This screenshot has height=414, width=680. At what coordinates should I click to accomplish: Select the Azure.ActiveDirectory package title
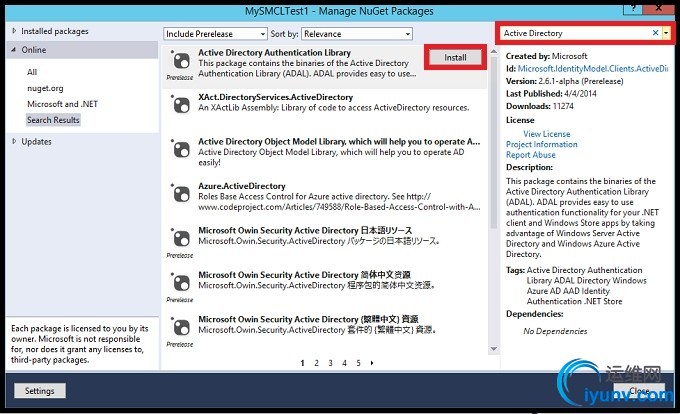click(242, 186)
